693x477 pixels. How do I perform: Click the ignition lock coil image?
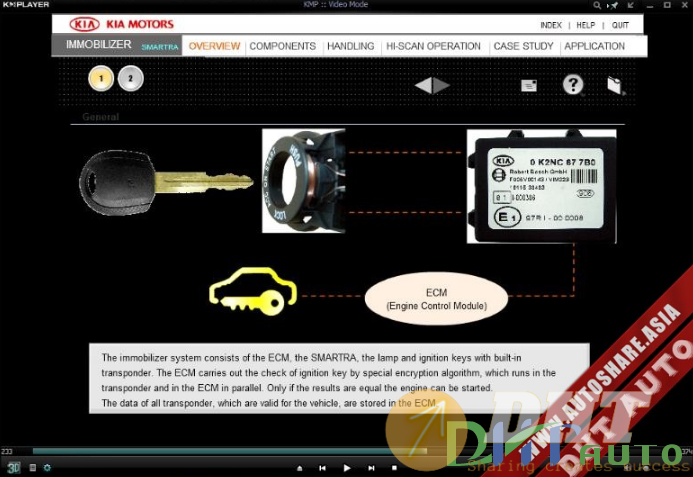(304, 181)
